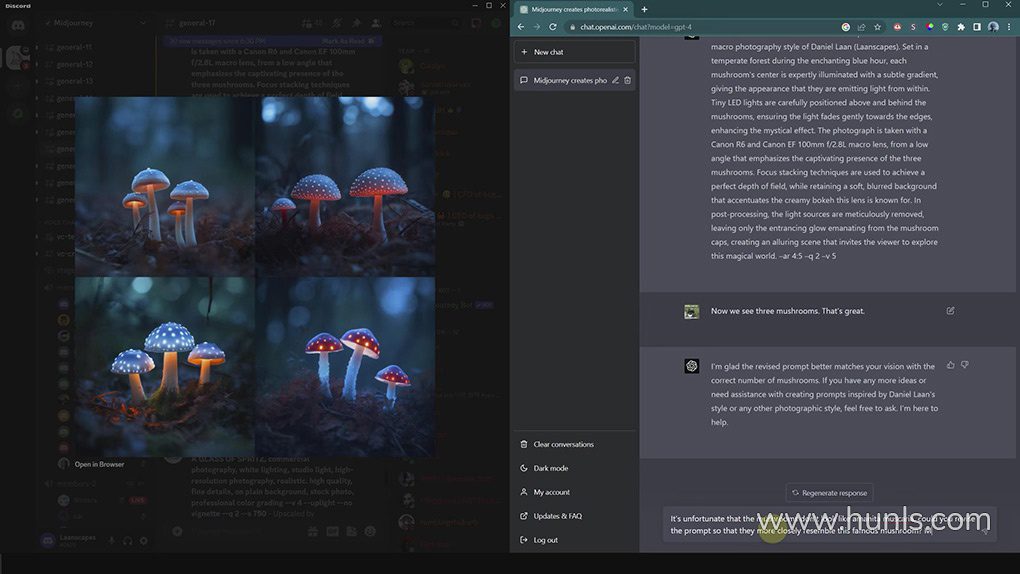Click the mushroom image grid in Discord
Viewport: 1020px width, 574px height.
tap(255, 277)
